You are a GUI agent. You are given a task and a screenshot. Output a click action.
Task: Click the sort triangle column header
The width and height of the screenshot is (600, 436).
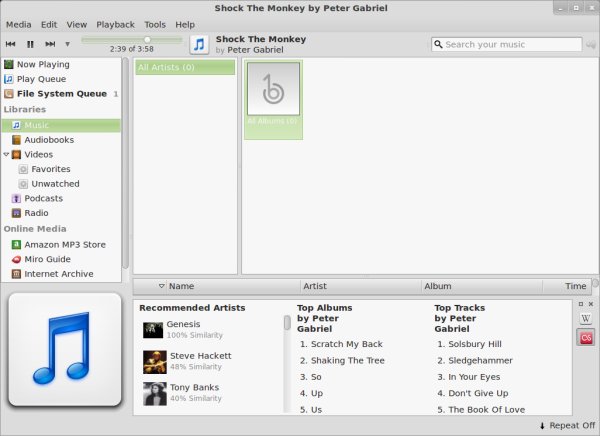pyautogui.click(x=161, y=286)
